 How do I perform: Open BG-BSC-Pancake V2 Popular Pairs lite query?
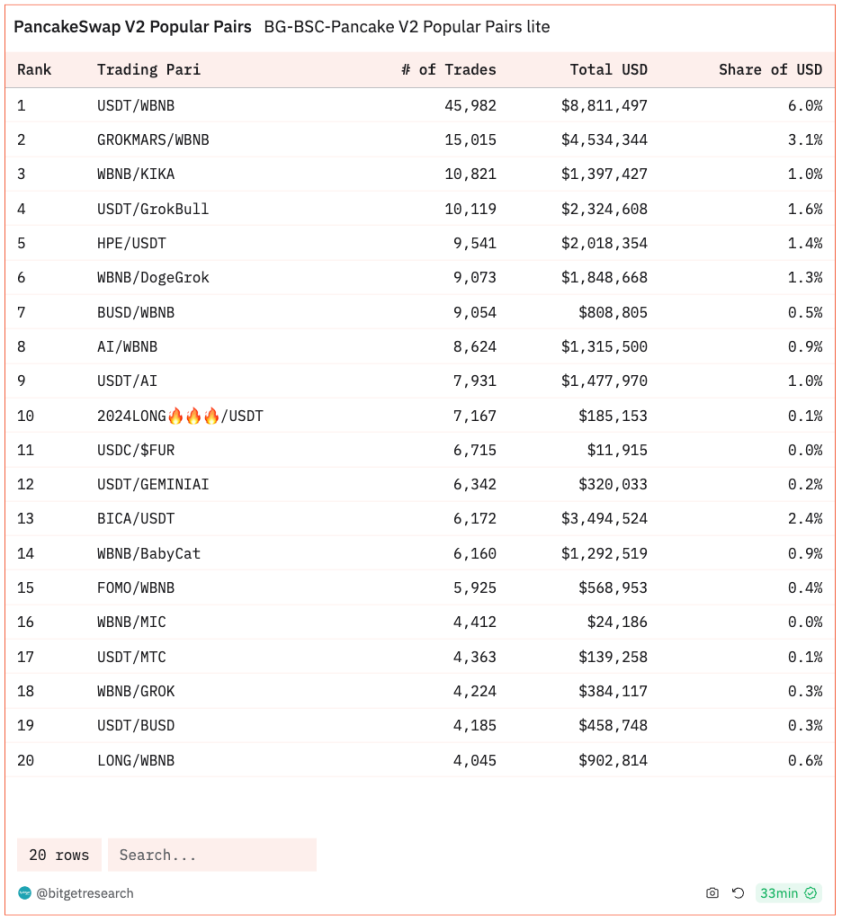pyautogui.click(x=406, y=26)
